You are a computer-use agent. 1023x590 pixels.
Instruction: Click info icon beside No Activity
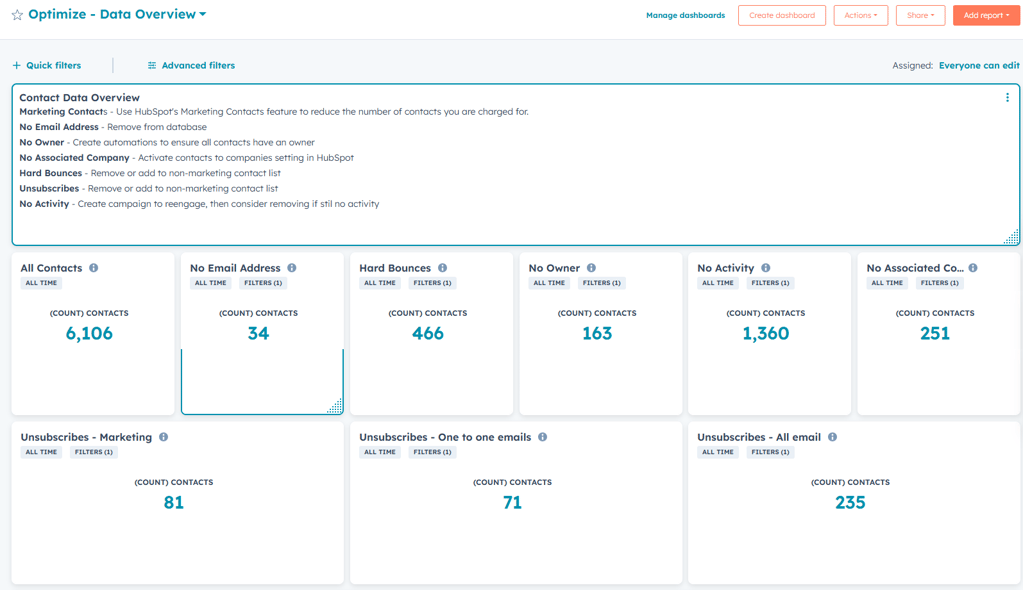pos(766,268)
